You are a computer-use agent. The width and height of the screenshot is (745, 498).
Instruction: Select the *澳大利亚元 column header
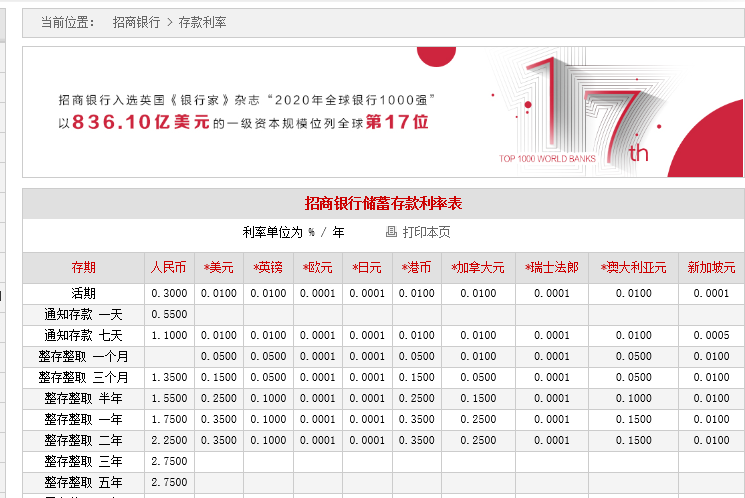coord(633,268)
